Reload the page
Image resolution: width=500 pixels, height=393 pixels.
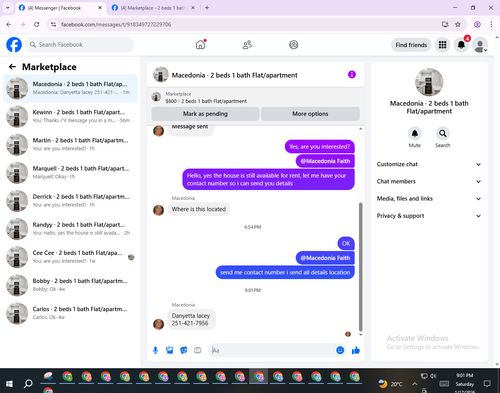pyautogui.click(x=37, y=24)
